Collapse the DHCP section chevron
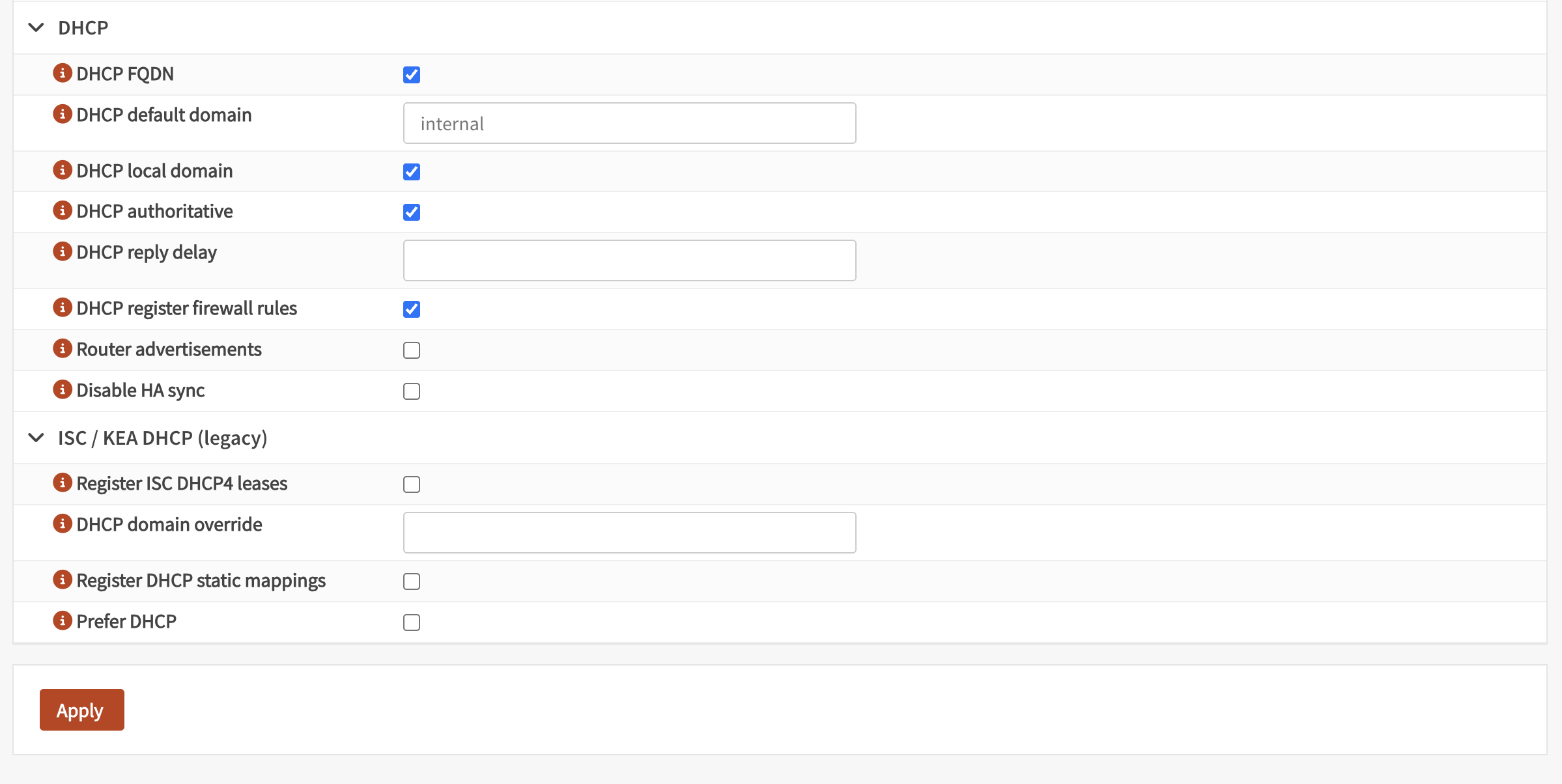Screen dimensions: 1562x784 coord(36,27)
